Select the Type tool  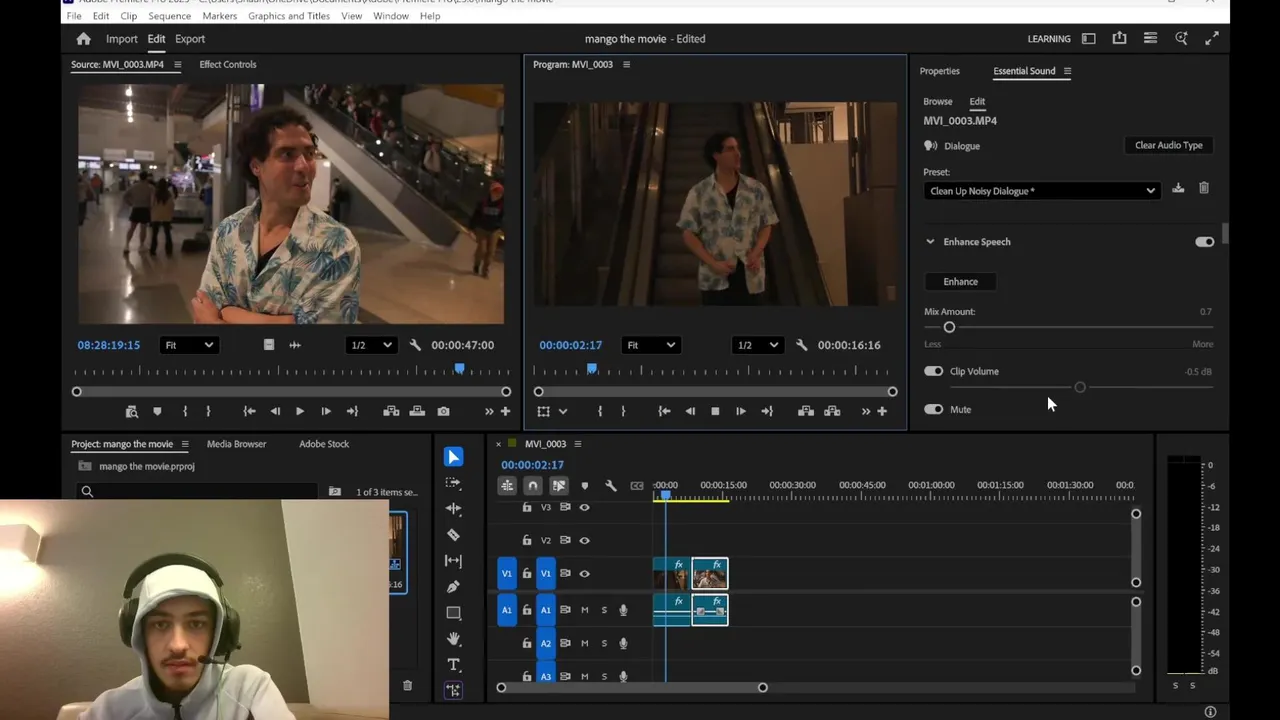[x=454, y=665]
